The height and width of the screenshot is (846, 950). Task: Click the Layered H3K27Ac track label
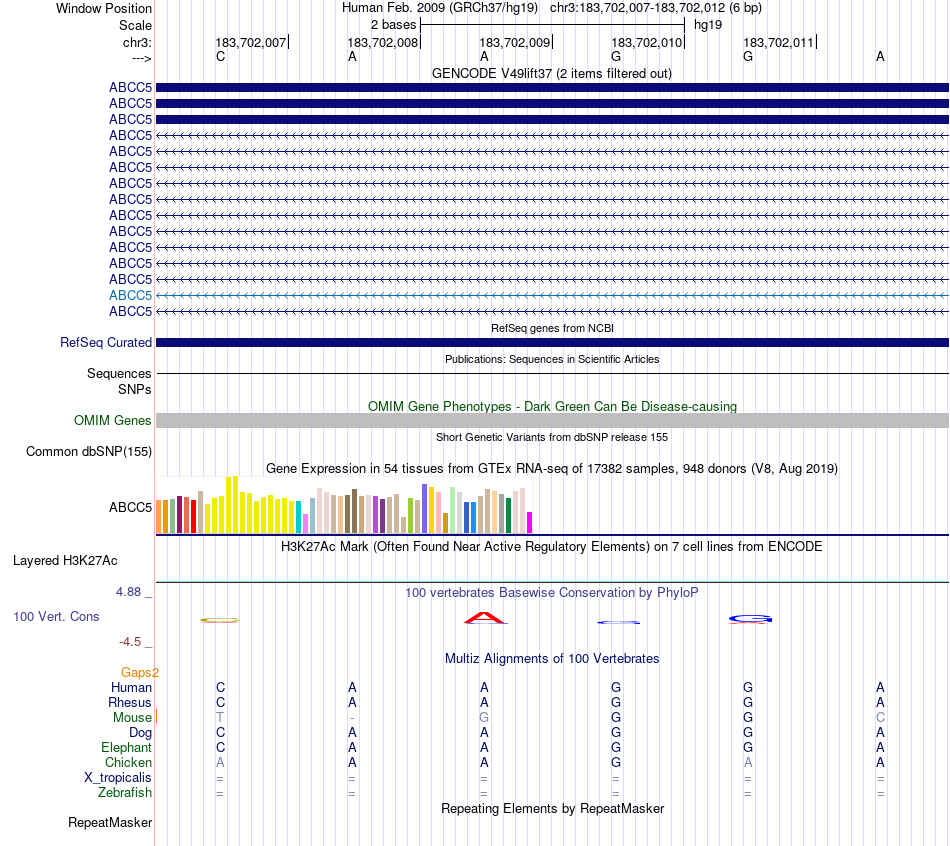point(65,561)
